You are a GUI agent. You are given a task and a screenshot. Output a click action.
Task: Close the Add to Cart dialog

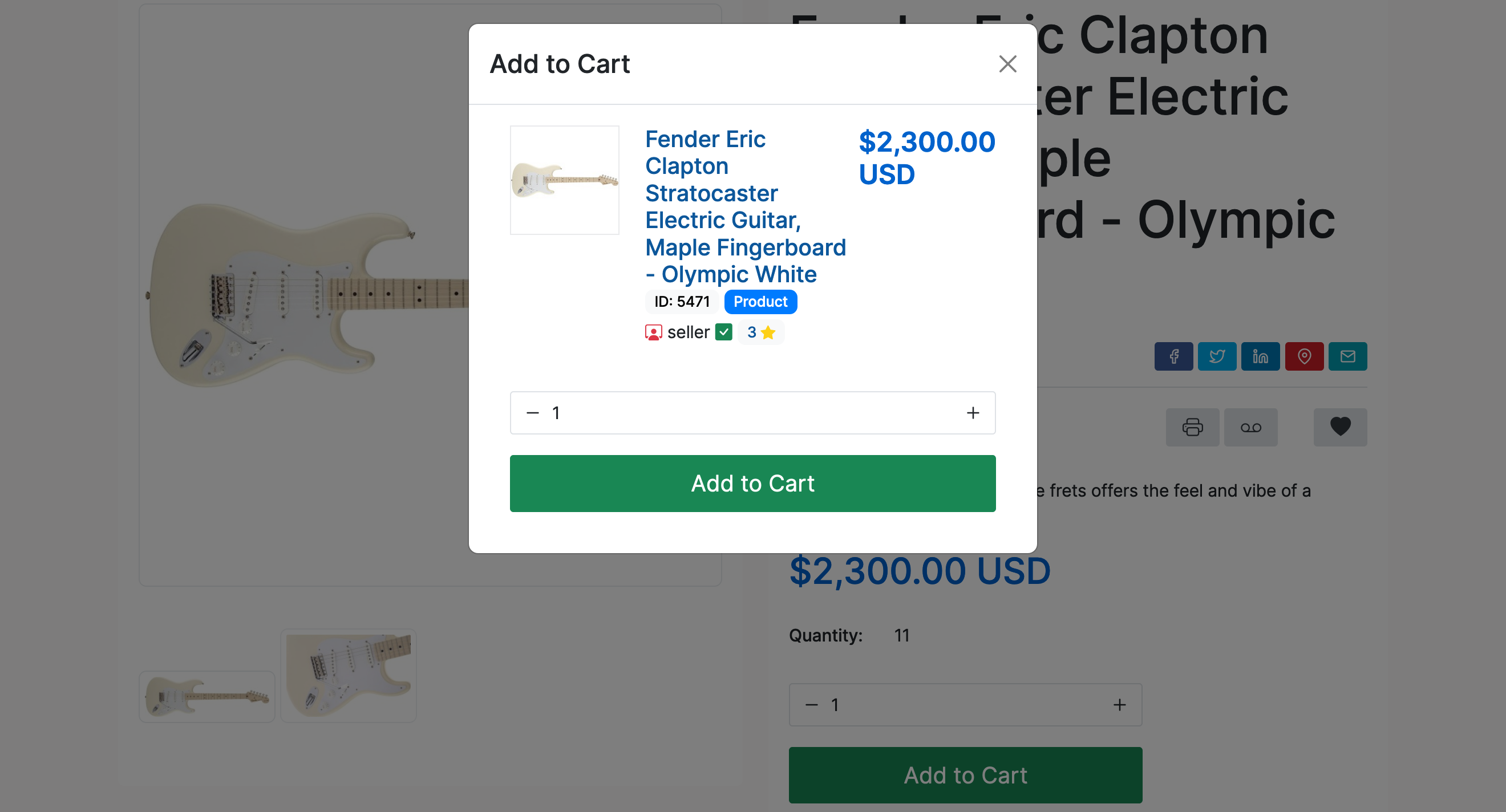click(1007, 64)
